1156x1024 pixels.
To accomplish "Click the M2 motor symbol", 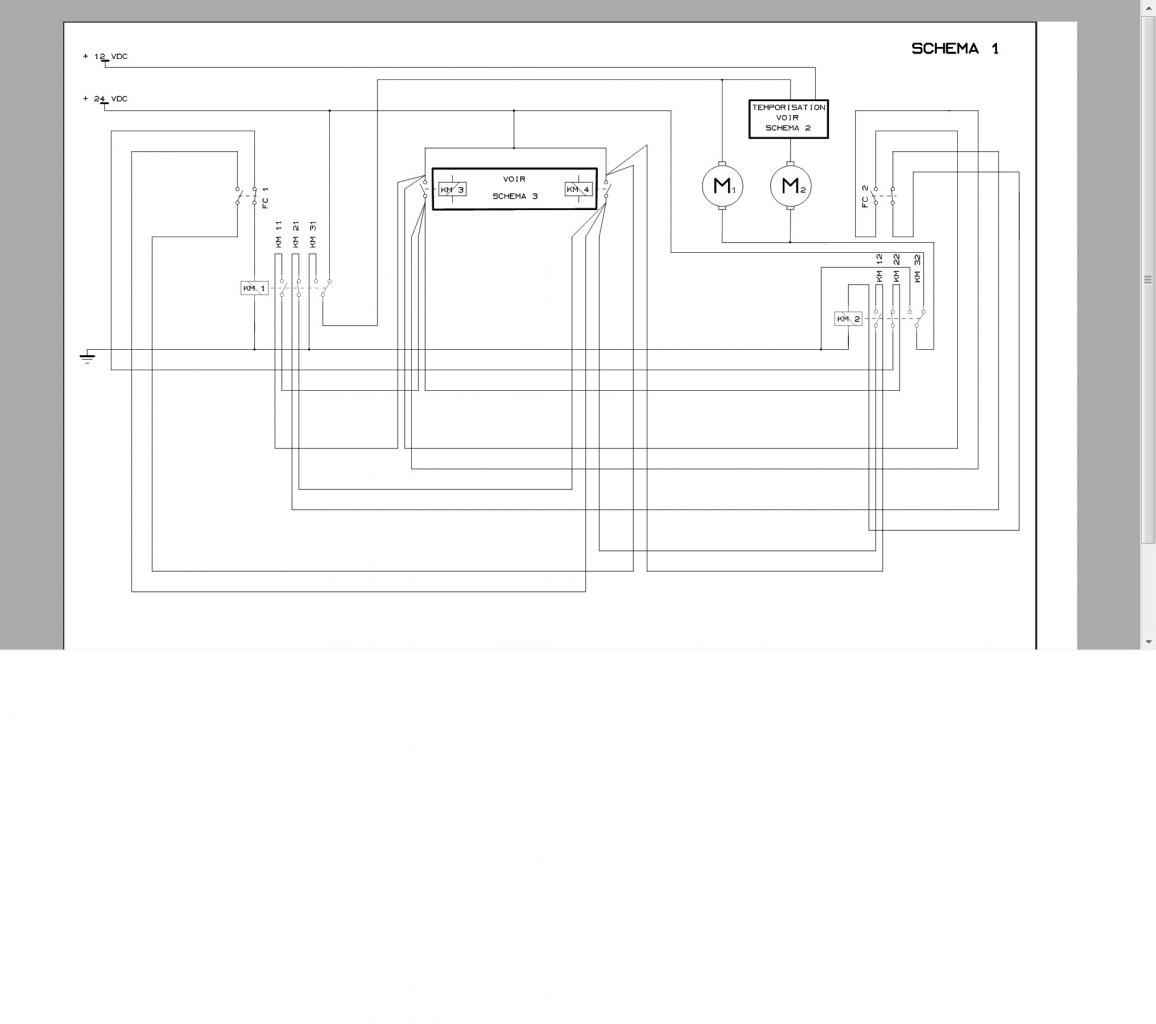I will tap(790, 186).
